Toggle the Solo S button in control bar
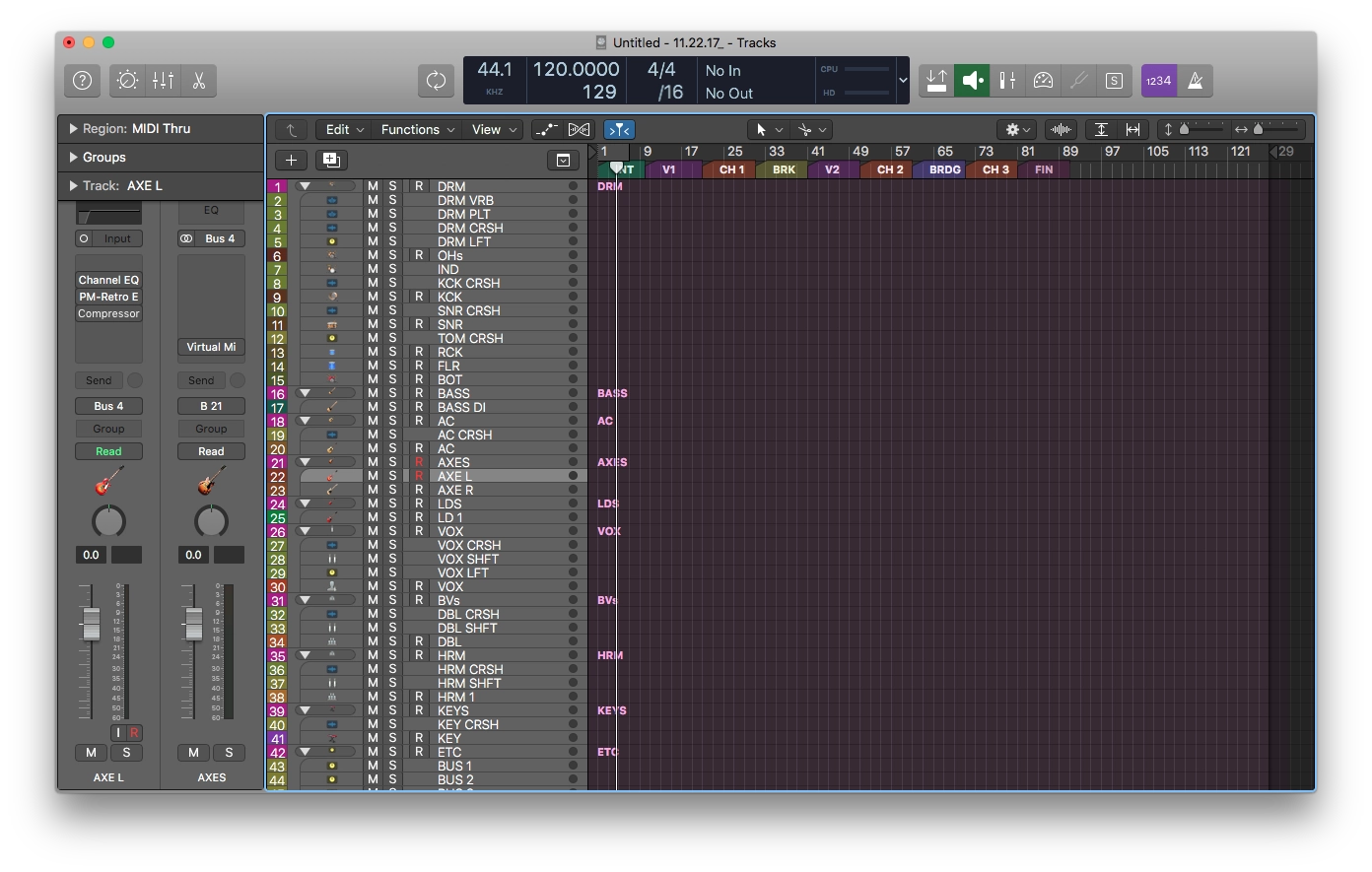The width and height of the screenshot is (1372, 872). tap(1114, 81)
